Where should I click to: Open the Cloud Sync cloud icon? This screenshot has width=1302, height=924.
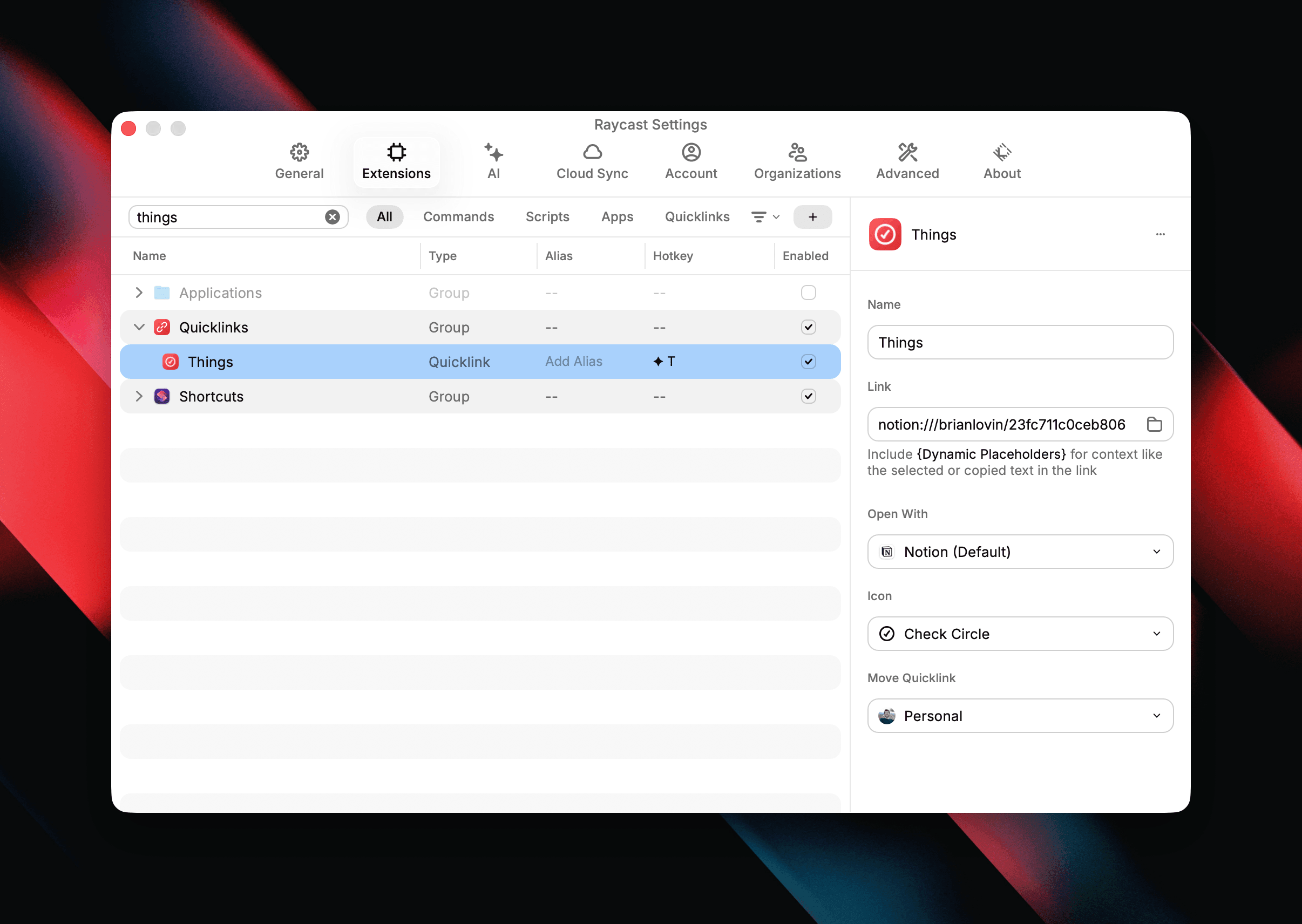592,153
